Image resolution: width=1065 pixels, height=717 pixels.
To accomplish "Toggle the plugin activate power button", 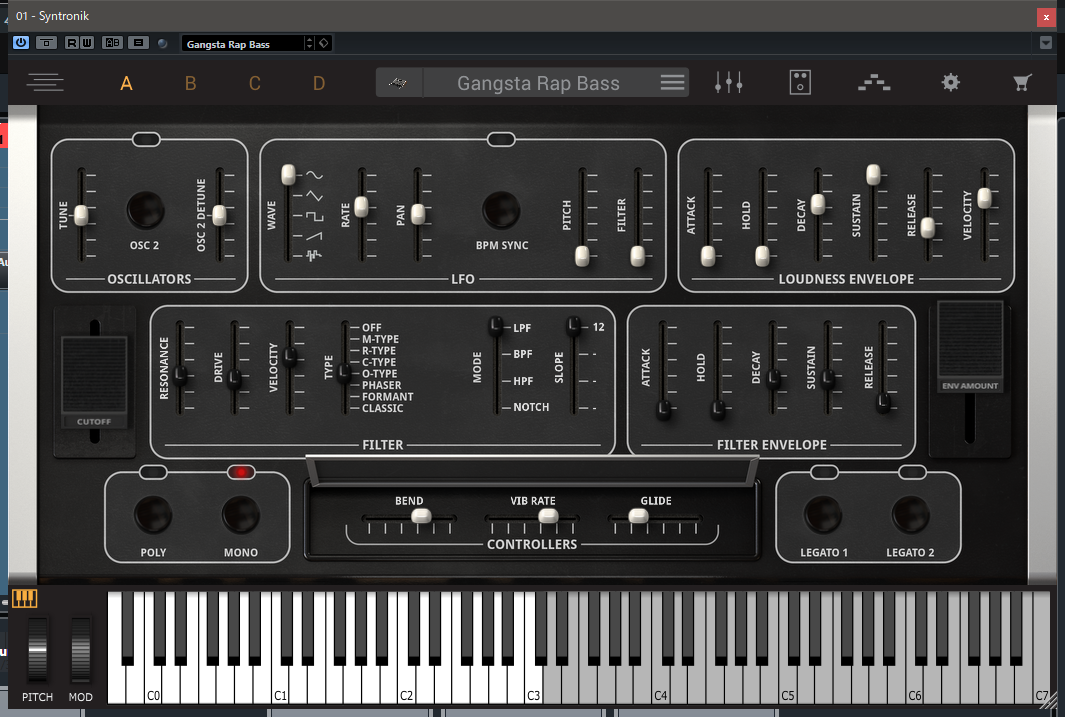I will tap(21, 43).
